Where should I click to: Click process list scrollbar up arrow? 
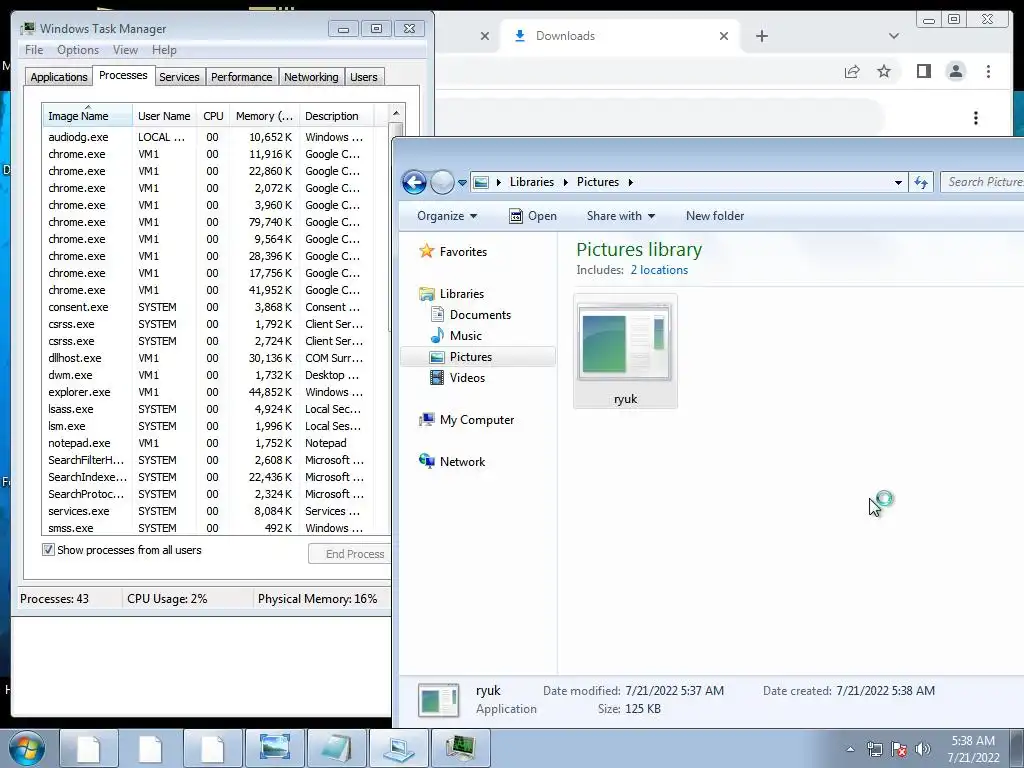click(x=396, y=114)
